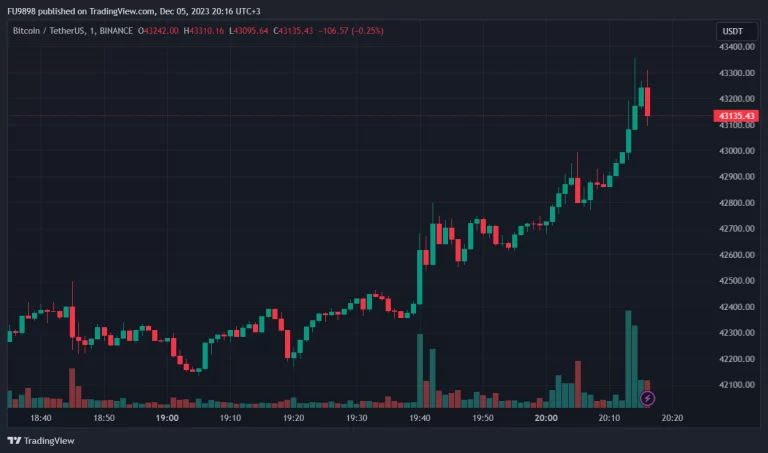Click the last red candlestick on chart
This screenshot has width=768, height=453.
pos(648,101)
